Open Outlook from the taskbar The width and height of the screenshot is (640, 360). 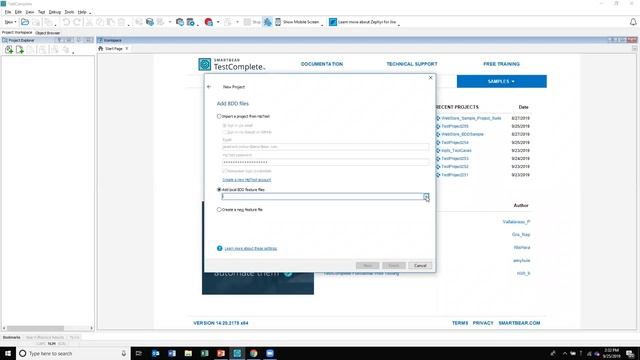156,353
